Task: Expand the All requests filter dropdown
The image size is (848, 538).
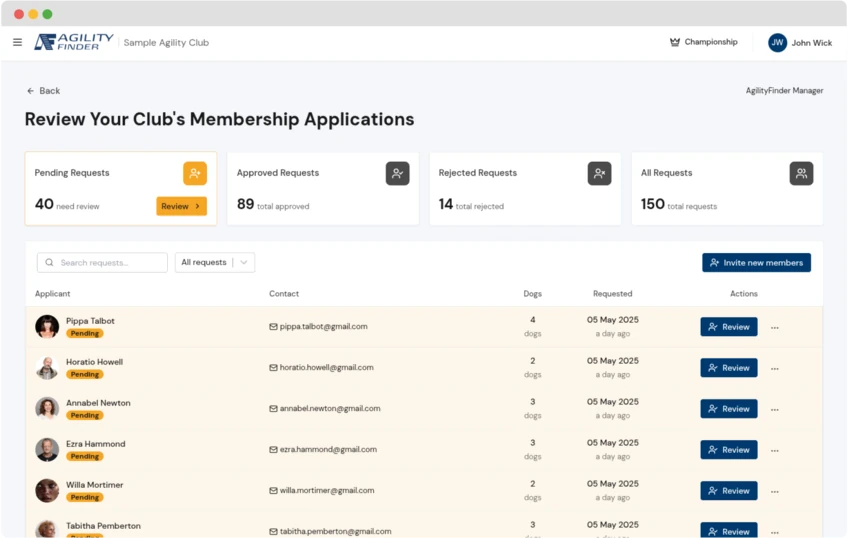Action: click(215, 262)
